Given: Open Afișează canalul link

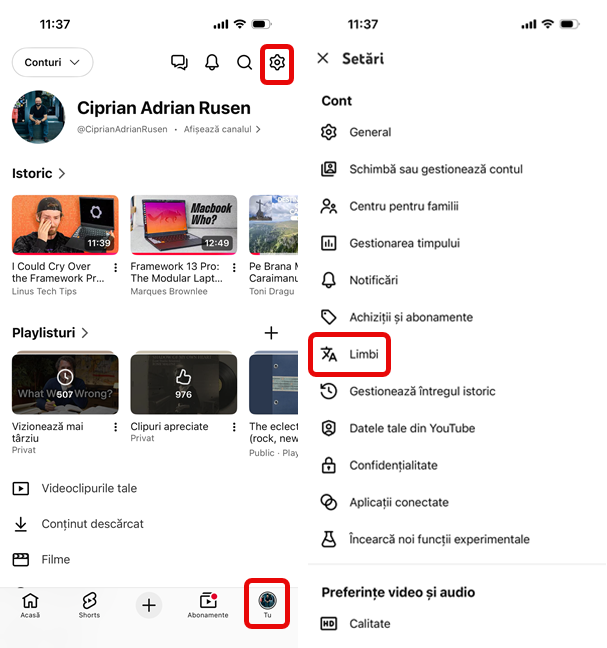Looking at the screenshot, I should (x=222, y=129).
